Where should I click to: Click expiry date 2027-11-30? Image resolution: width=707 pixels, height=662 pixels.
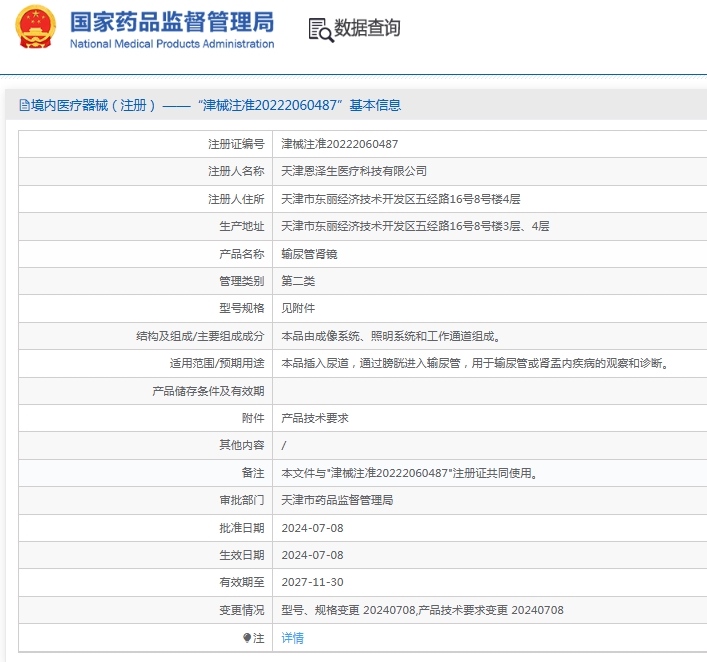pos(312,582)
